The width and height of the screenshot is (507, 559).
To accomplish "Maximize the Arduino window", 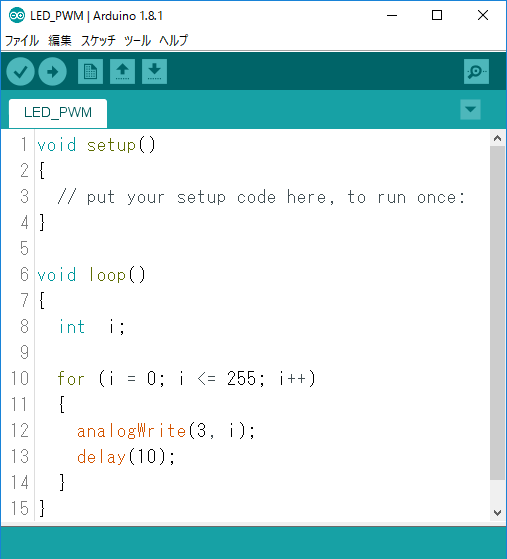I will click(x=437, y=15).
